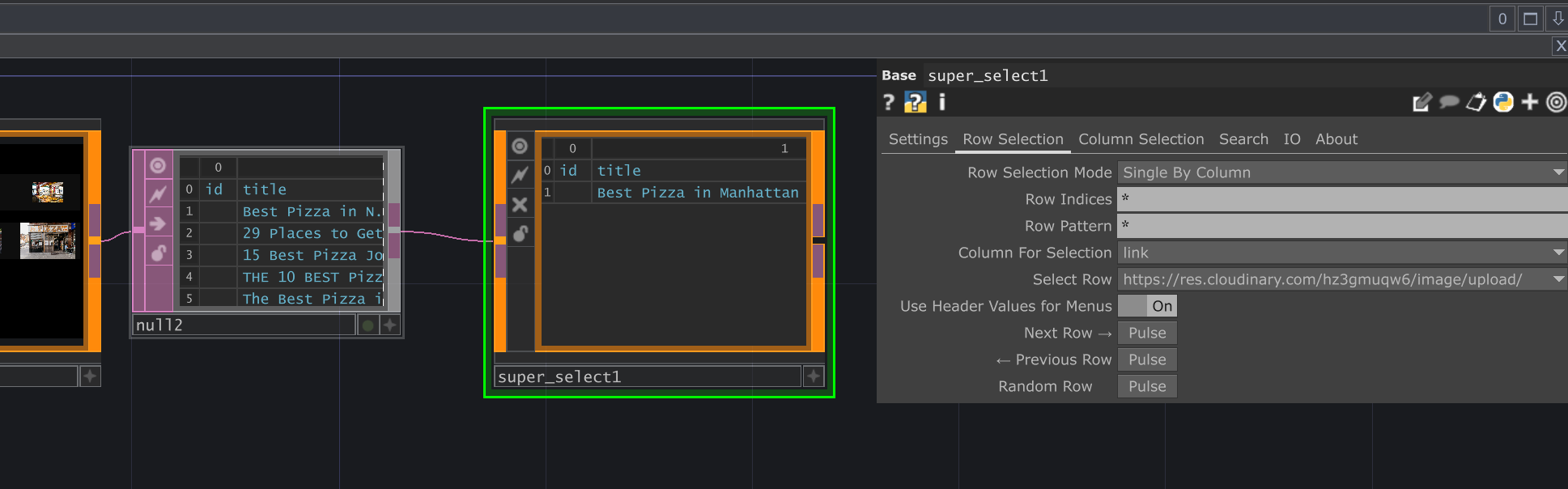Click the plus icon in the parameter panel
This screenshot has width=1568, height=489.
1530,102
